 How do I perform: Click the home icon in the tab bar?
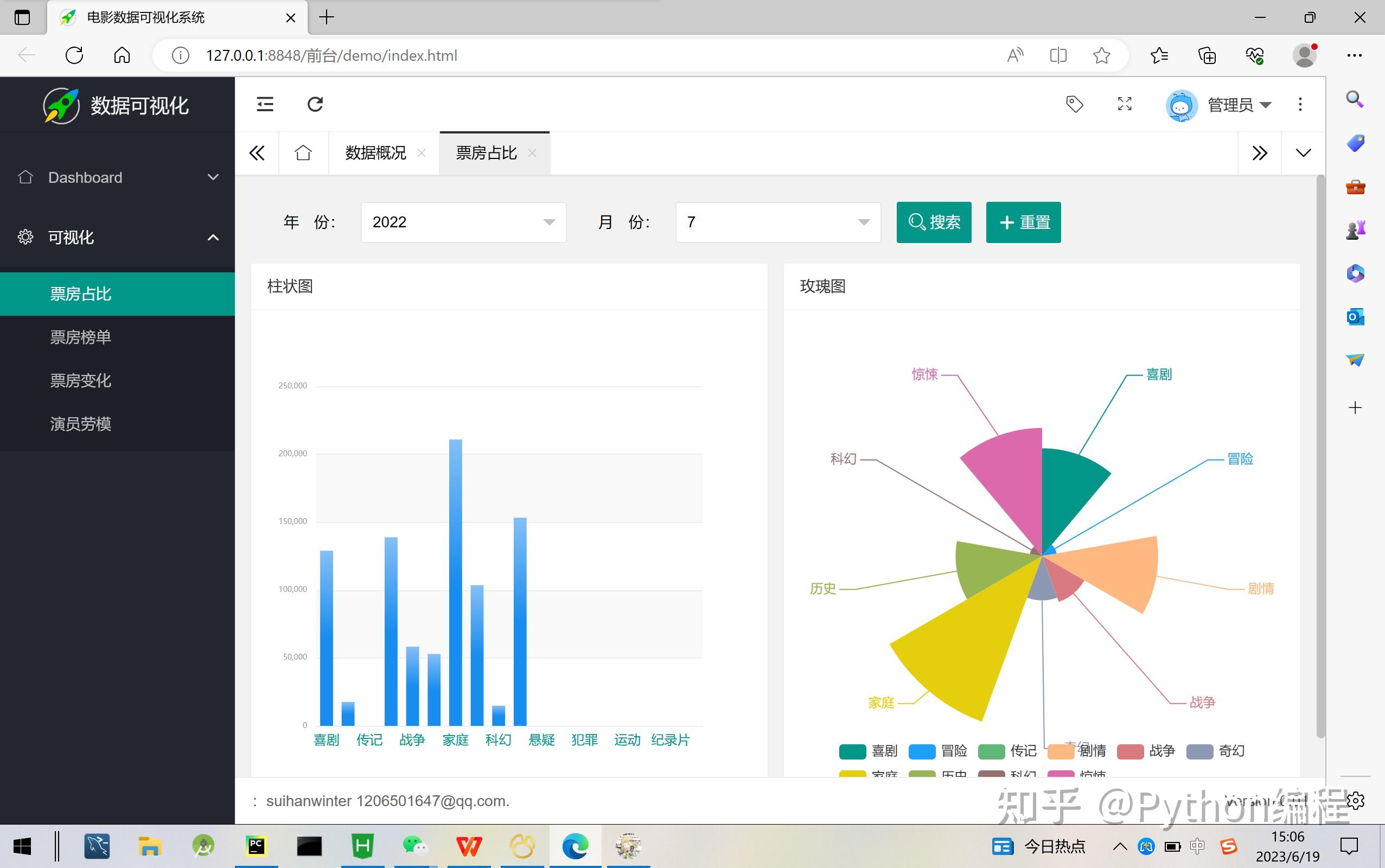click(x=303, y=152)
